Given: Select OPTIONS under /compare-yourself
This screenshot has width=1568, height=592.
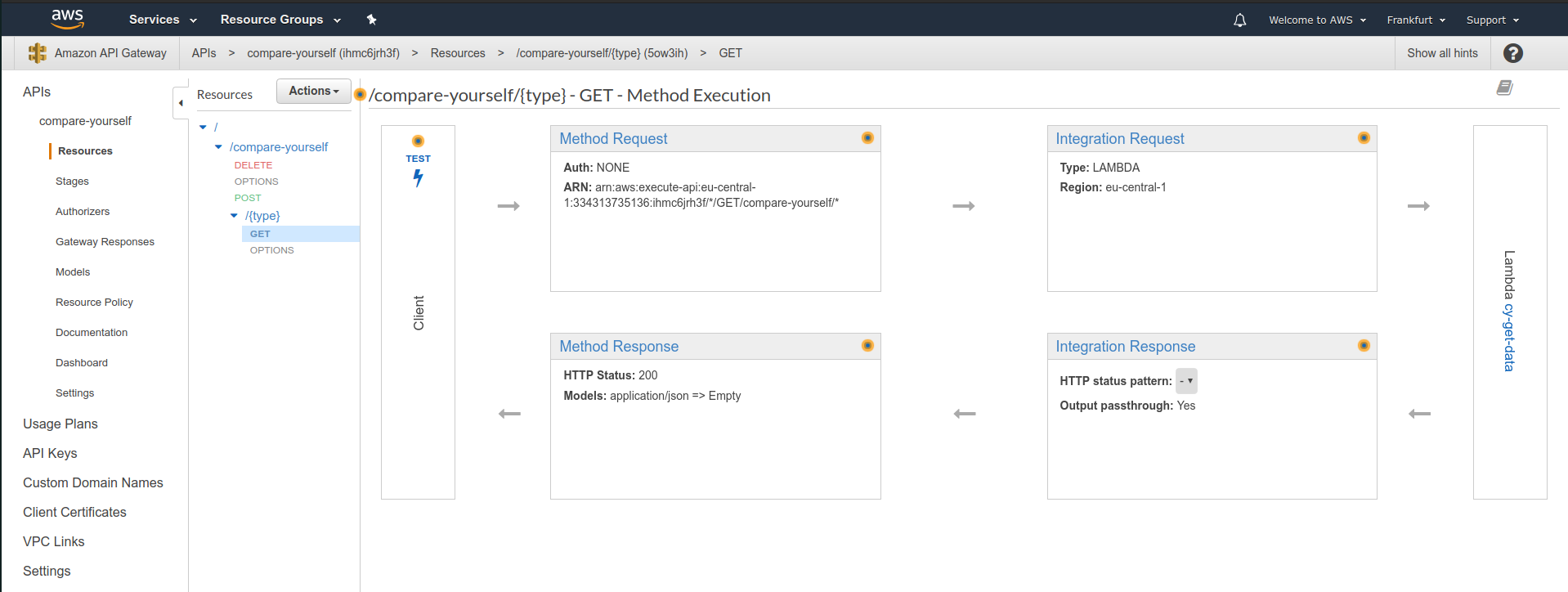Looking at the screenshot, I should point(257,182).
